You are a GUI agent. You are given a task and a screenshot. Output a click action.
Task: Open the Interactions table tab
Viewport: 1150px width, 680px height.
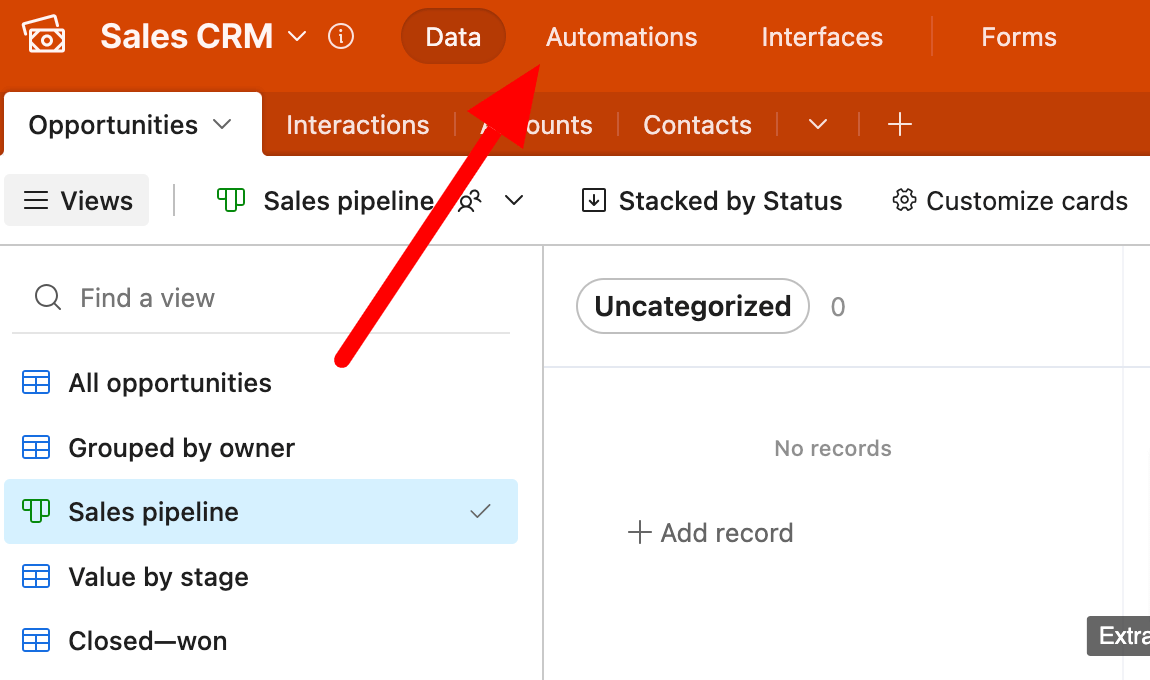pyautogui.click(x=357, y=125)
